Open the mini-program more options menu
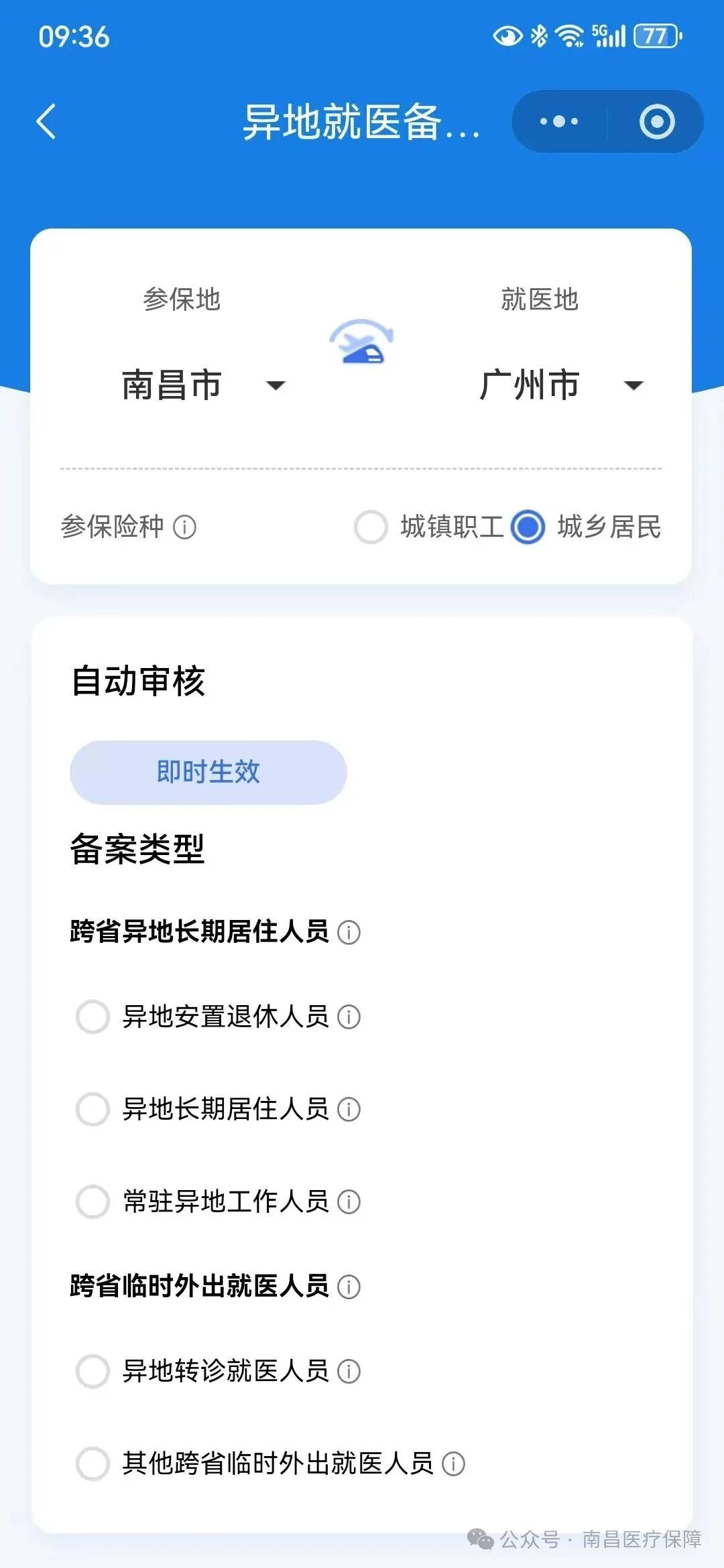Image resolution: width=724 pixels, height=1568 pixels. tap(559, 122)
